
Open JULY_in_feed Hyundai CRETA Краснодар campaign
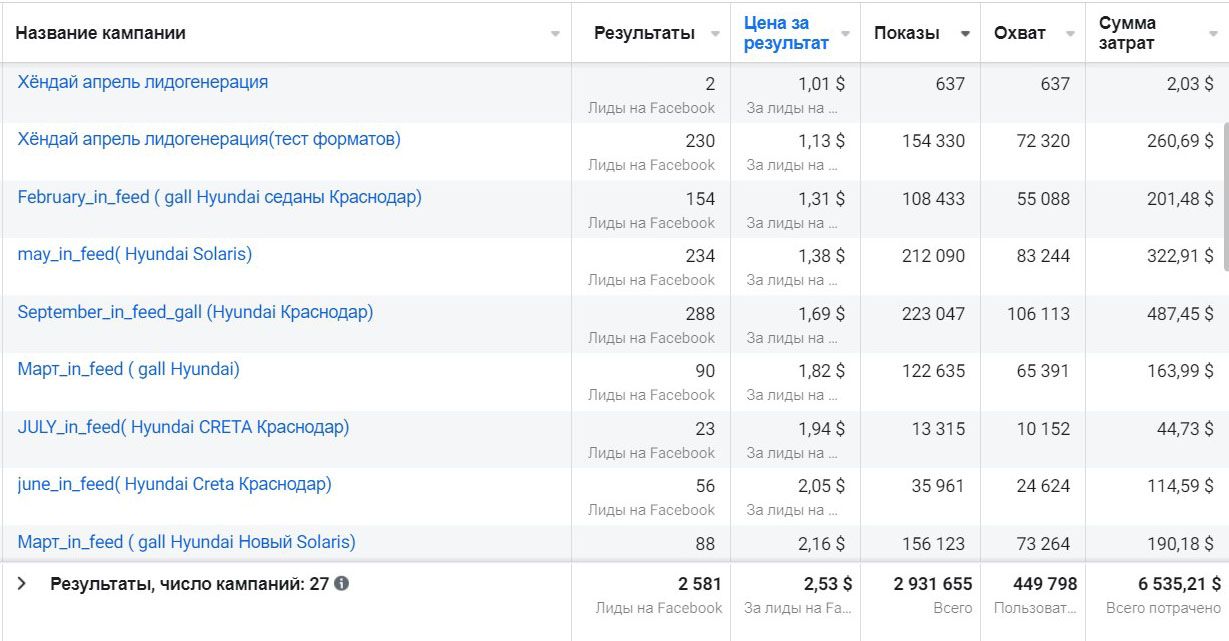point(183,427)
